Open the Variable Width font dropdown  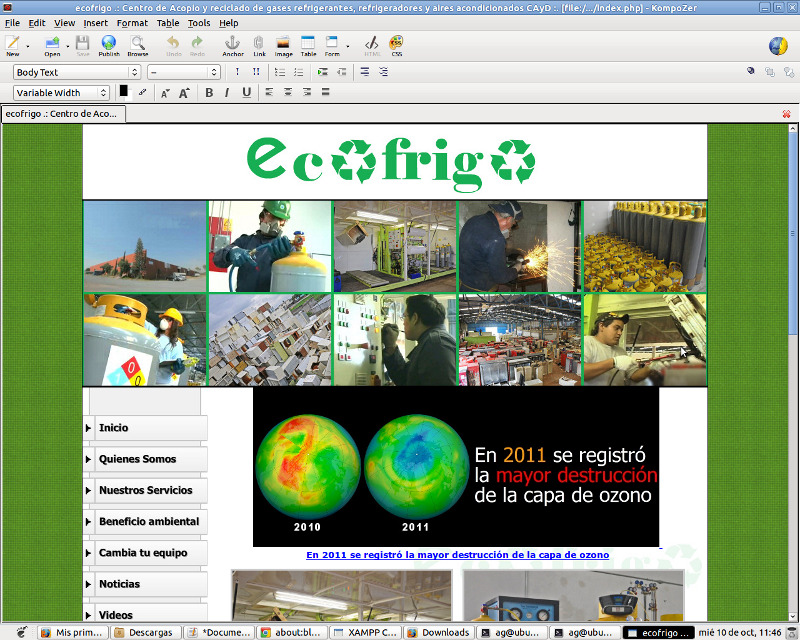click(61, 92)
